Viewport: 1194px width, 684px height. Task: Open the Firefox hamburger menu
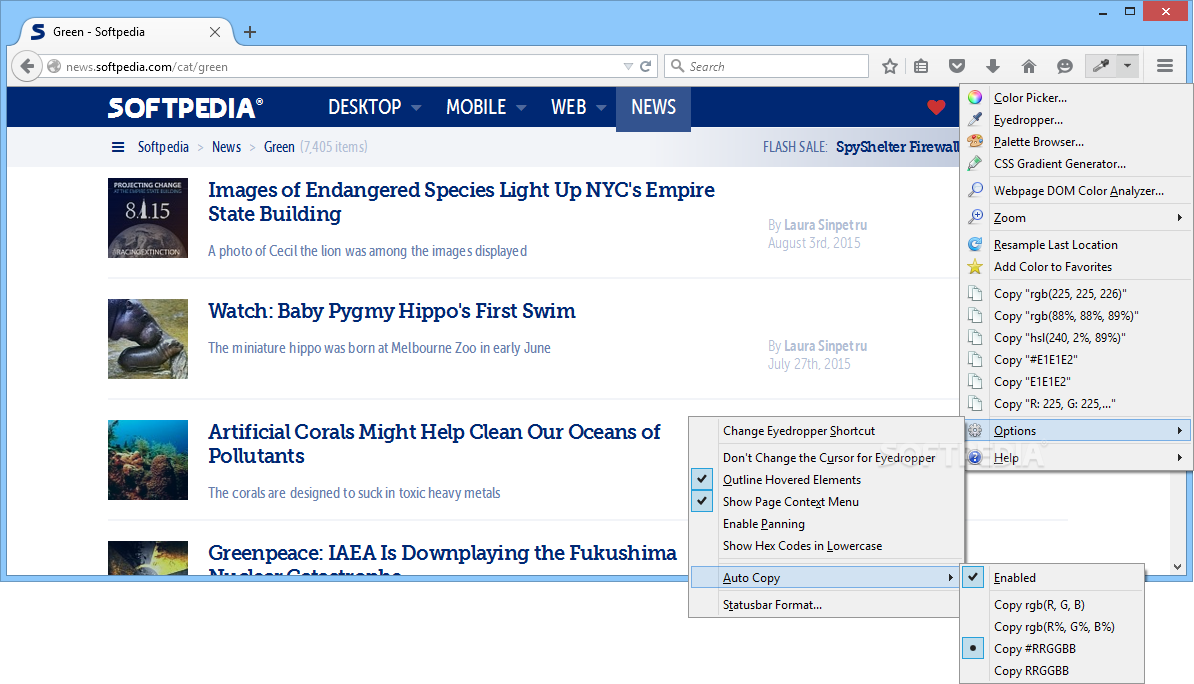coord(1165,66)
